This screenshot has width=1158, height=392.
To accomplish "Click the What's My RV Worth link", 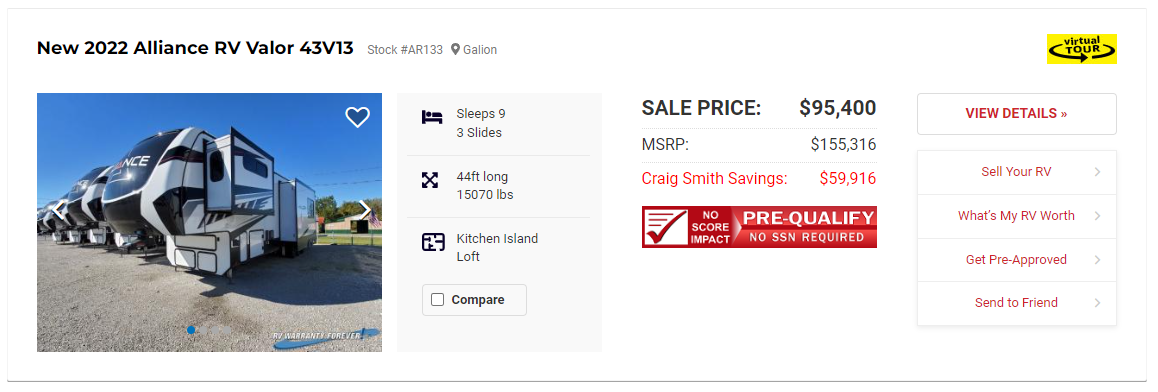I will point(1016,216).
